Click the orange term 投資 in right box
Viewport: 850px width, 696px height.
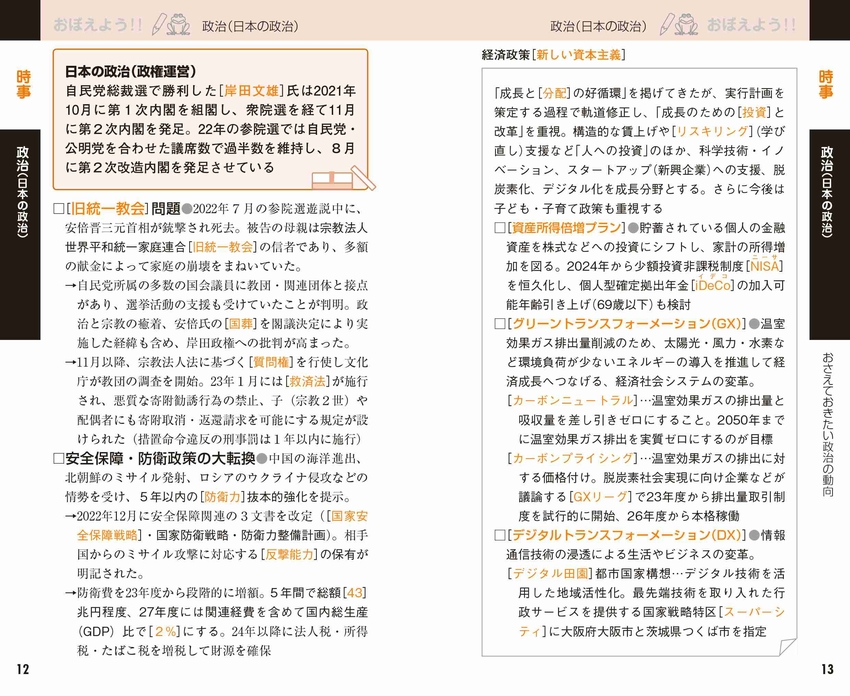point(754,112)
